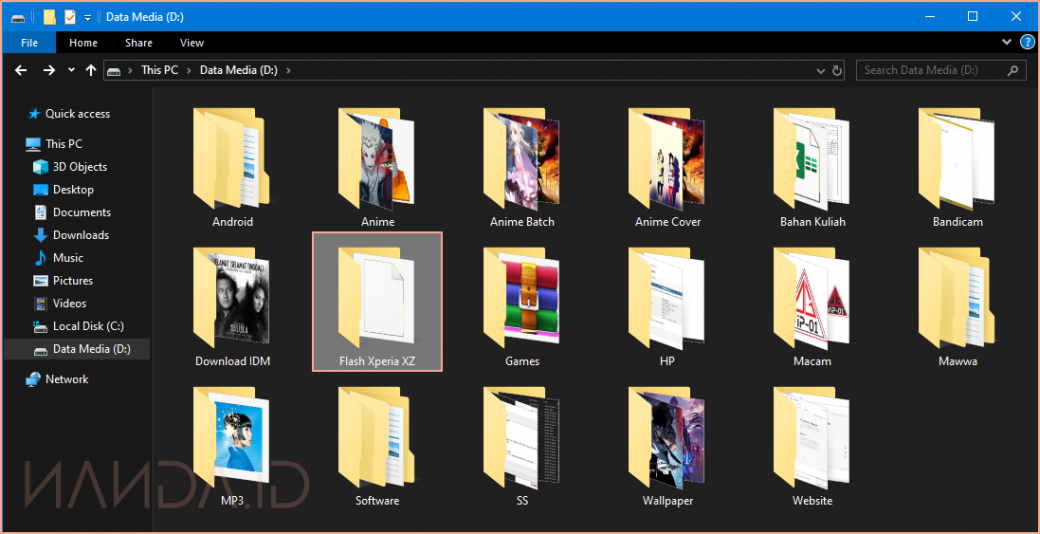
Task: Click This PC in the breadcrumb path
Action: coord(160,70)
